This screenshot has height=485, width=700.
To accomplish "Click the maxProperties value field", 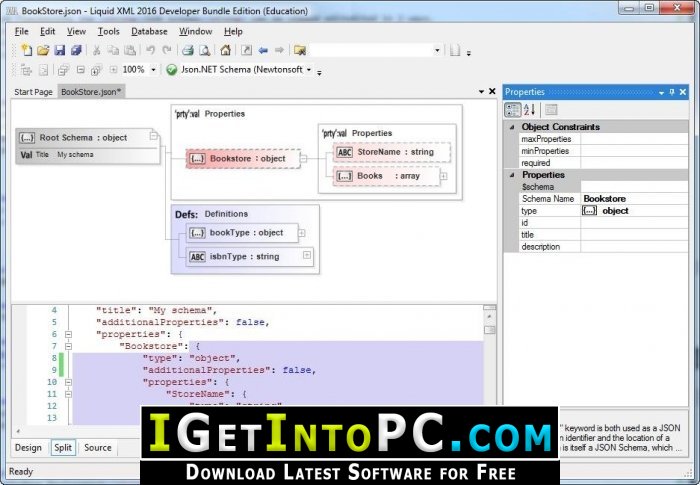I will point(634,139).
